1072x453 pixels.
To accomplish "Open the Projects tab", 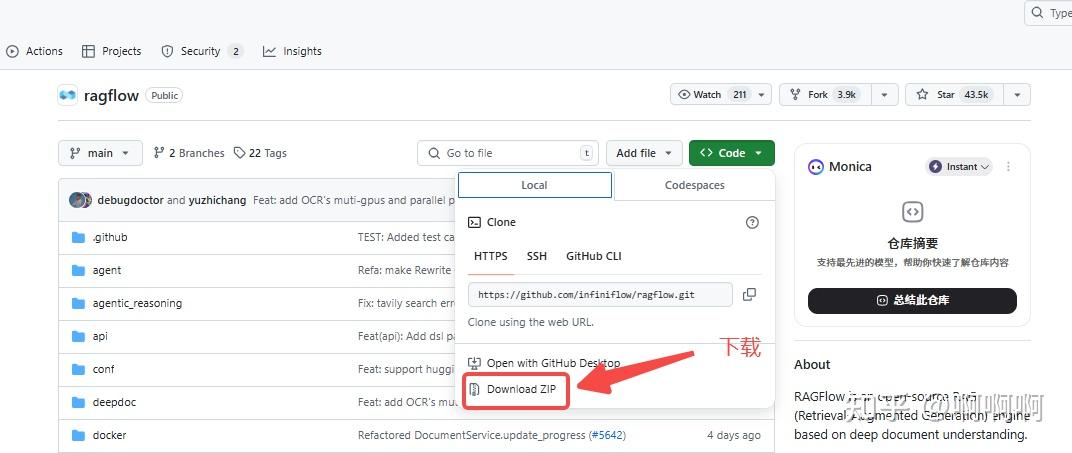I will click(111, 51).
